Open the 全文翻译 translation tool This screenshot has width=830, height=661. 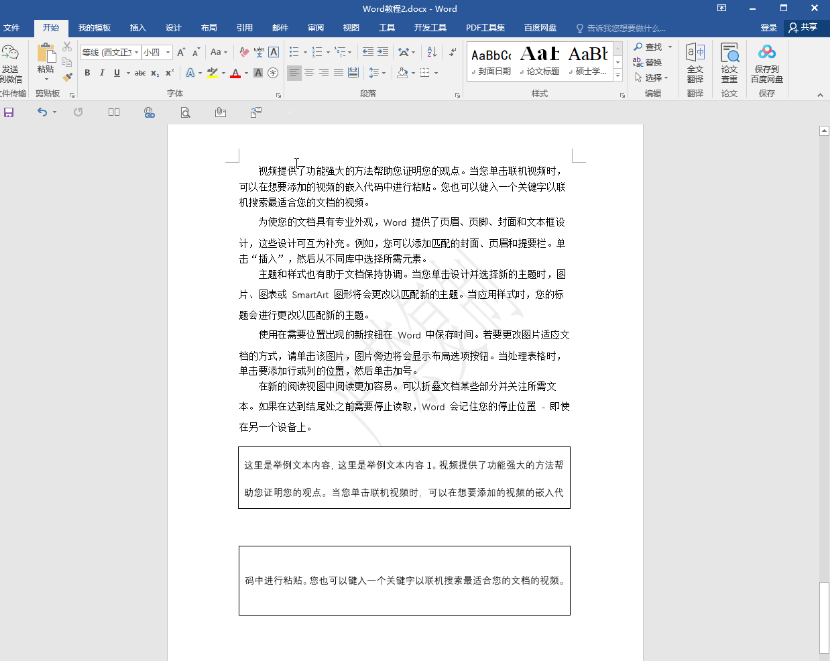pos(695,62)
